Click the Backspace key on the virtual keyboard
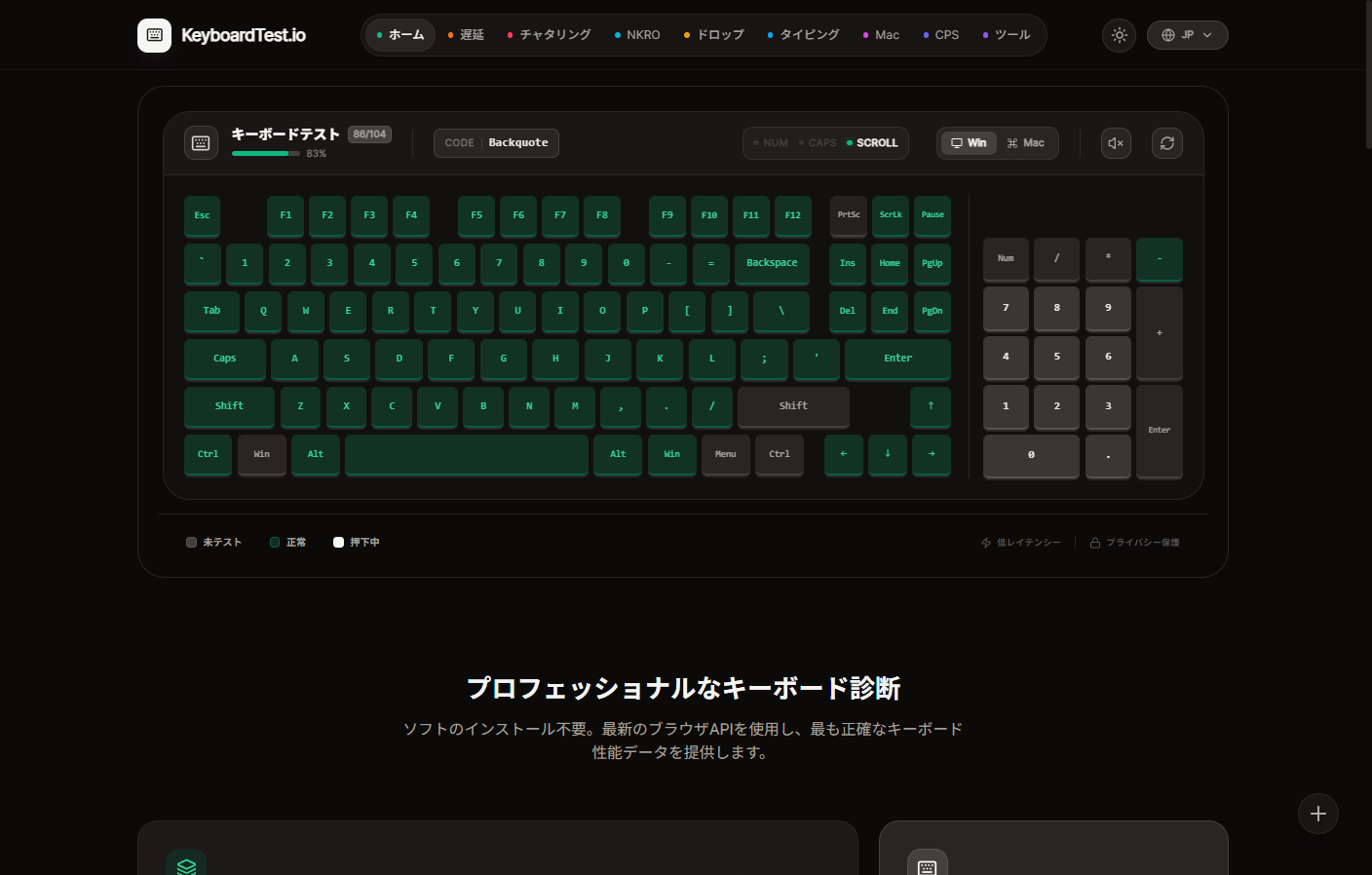The height and width of the screenshot is (875, 1372). 772,263
